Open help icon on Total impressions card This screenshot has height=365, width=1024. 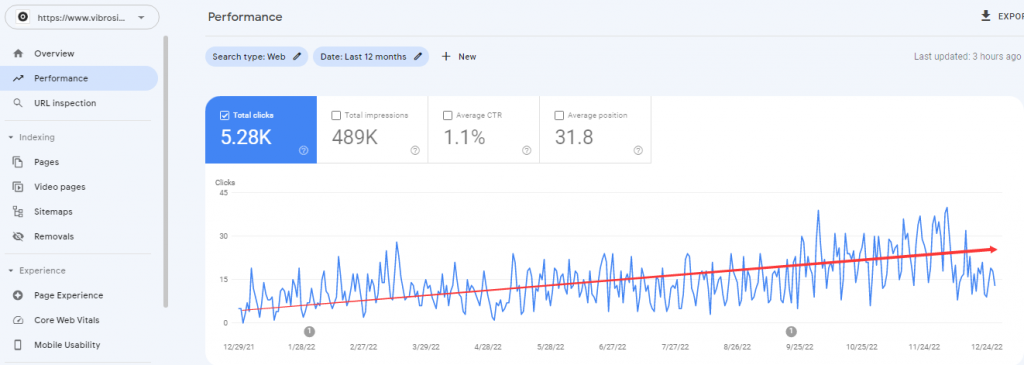coord(415,150)
